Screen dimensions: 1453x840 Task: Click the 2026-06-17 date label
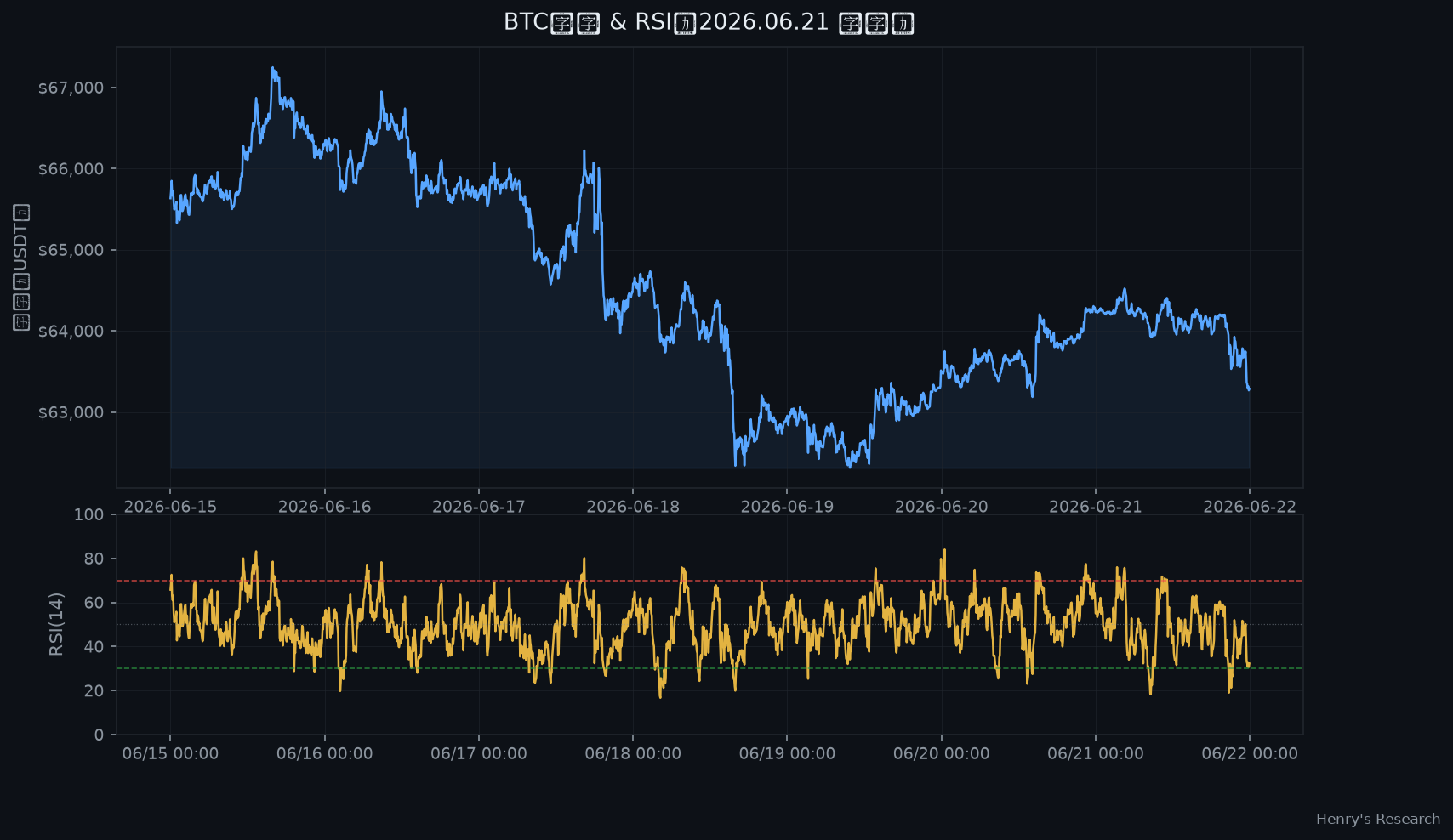pos(479,507)
